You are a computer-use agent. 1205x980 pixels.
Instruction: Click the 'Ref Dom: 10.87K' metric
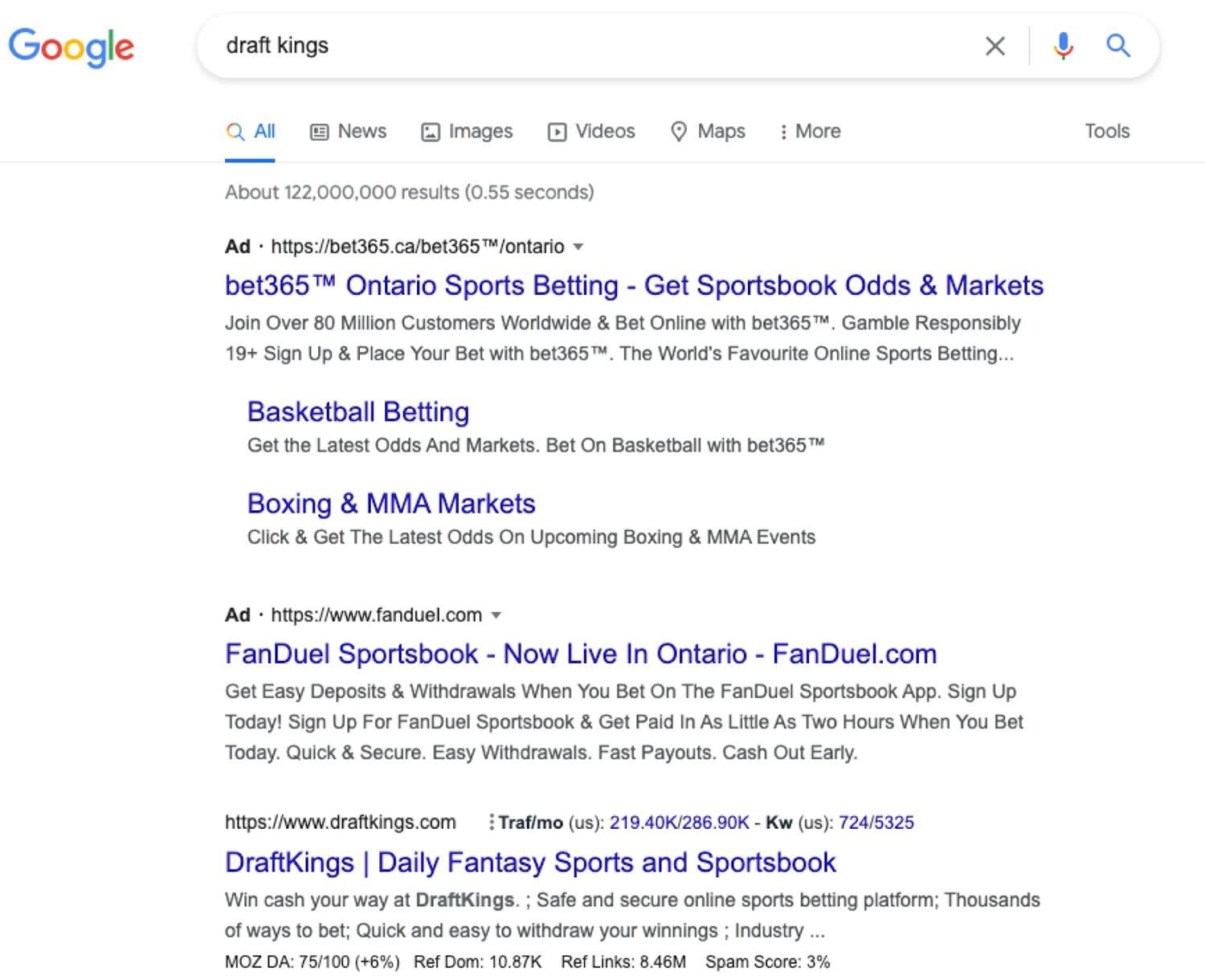click(x=478, y=962)
